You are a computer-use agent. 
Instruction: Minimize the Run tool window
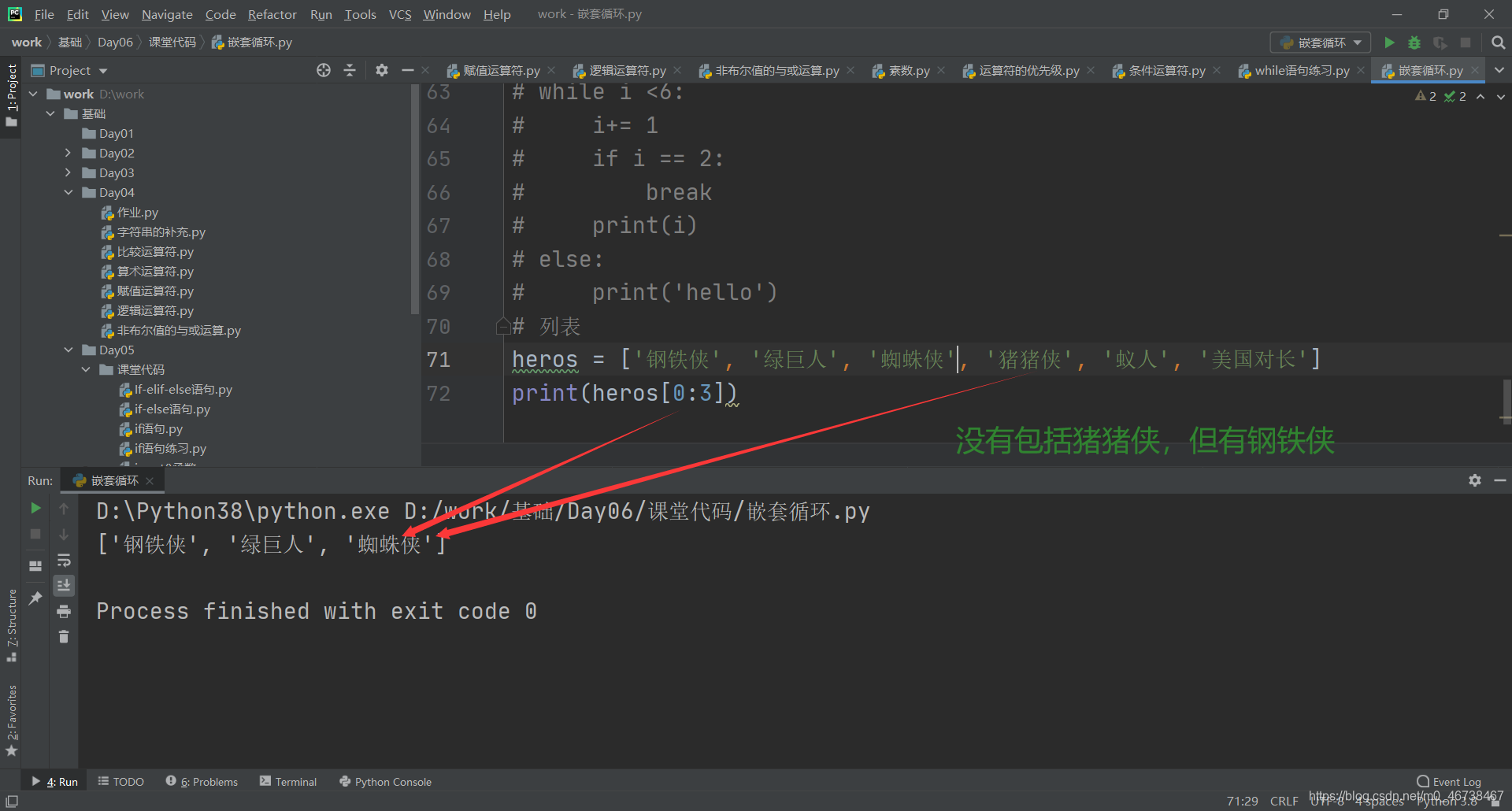coord(1500,480)
